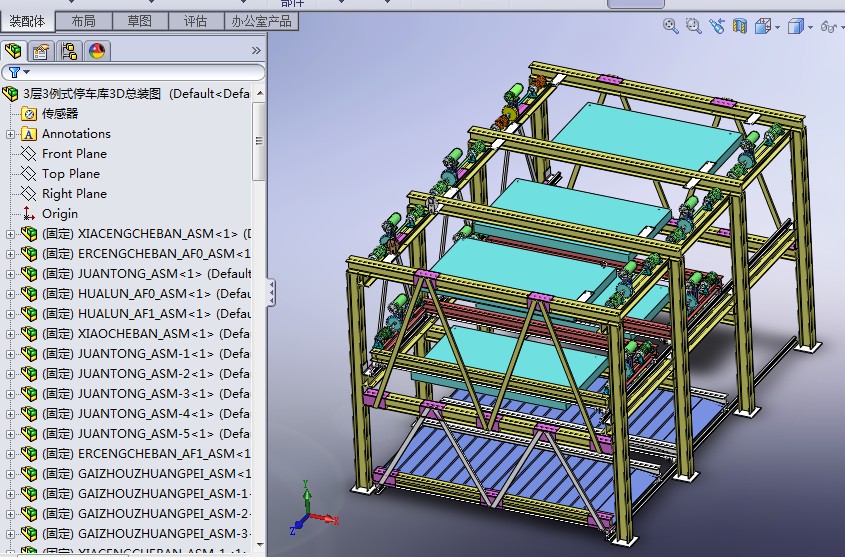
Task: Switch to the ConfigurationManager tab icon
Action: [69, 51]
